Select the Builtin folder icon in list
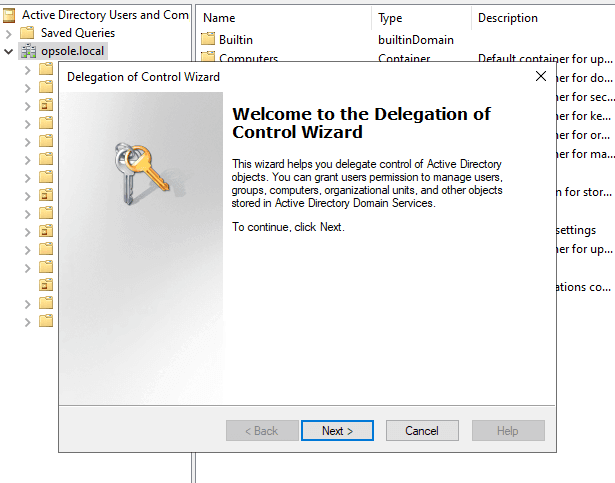 click(208, 39)
